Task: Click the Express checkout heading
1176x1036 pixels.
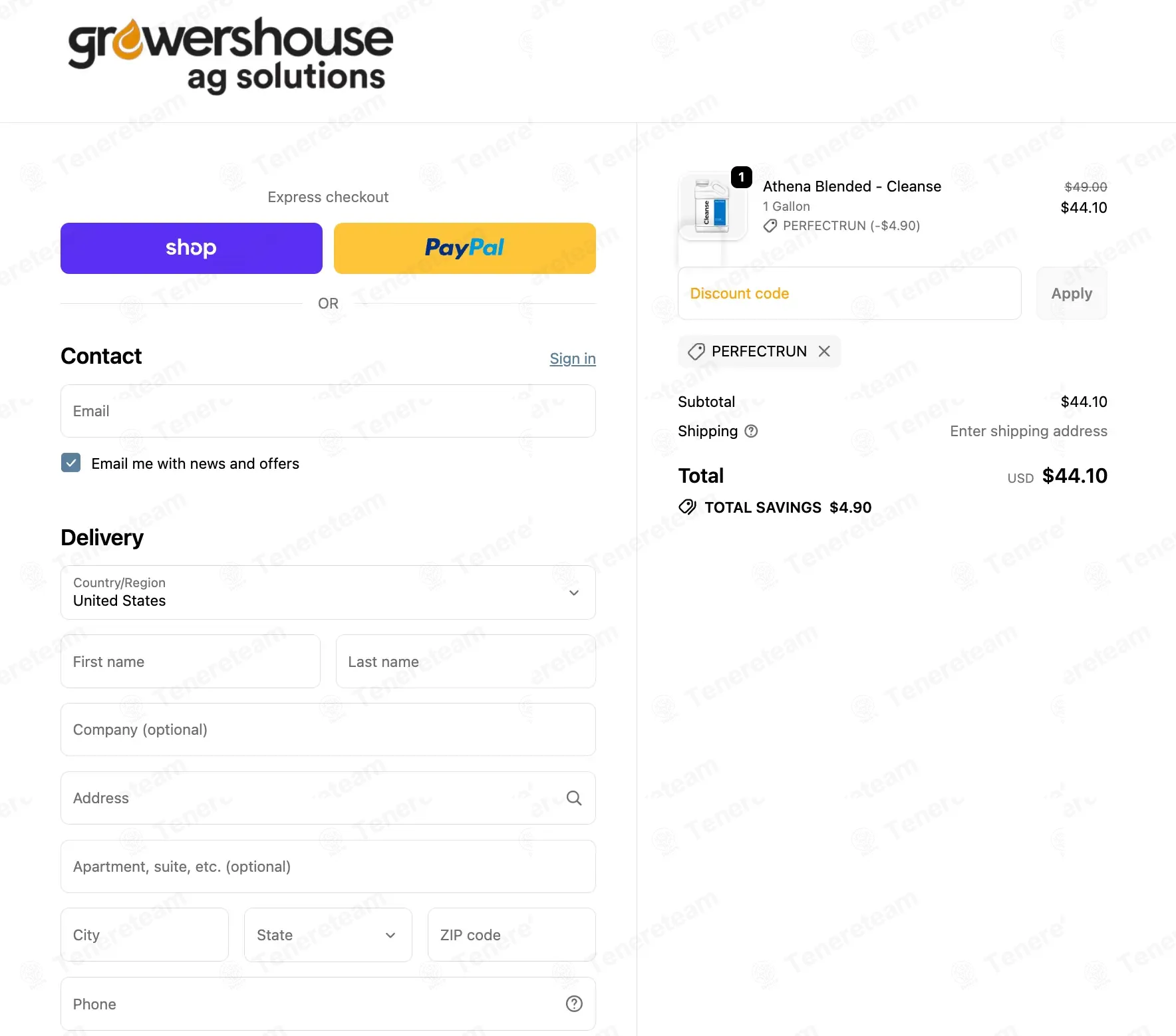Action: 328,197
